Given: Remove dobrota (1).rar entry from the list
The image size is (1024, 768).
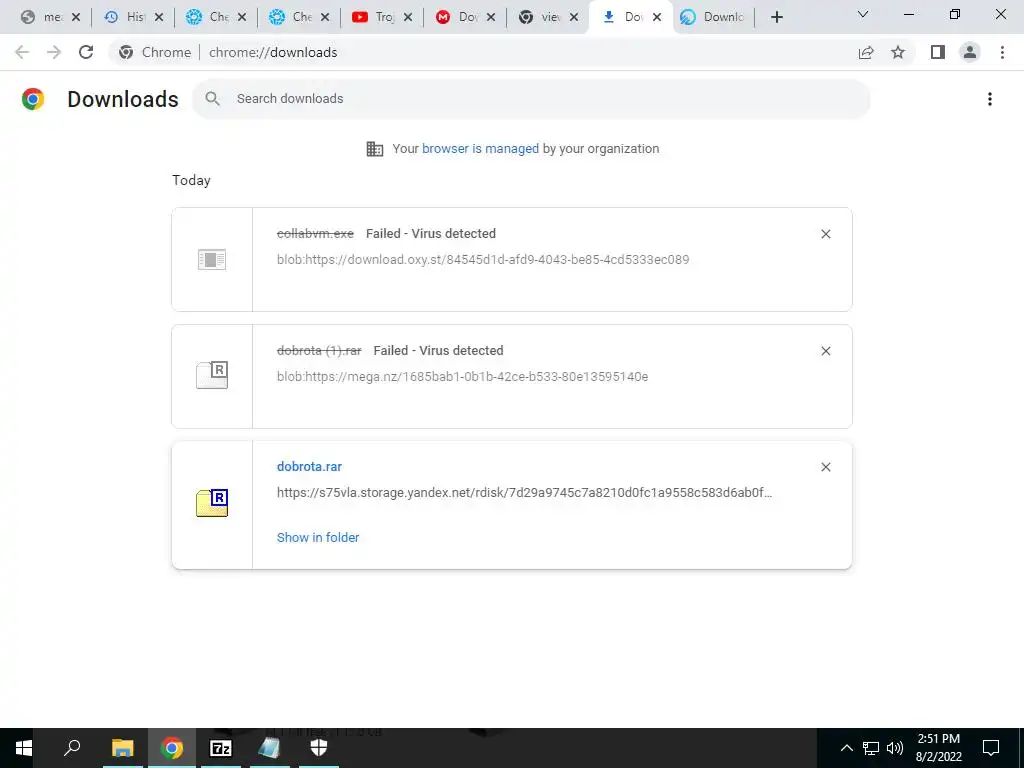Looking at the screenshot, I should (x=825, y=351).
